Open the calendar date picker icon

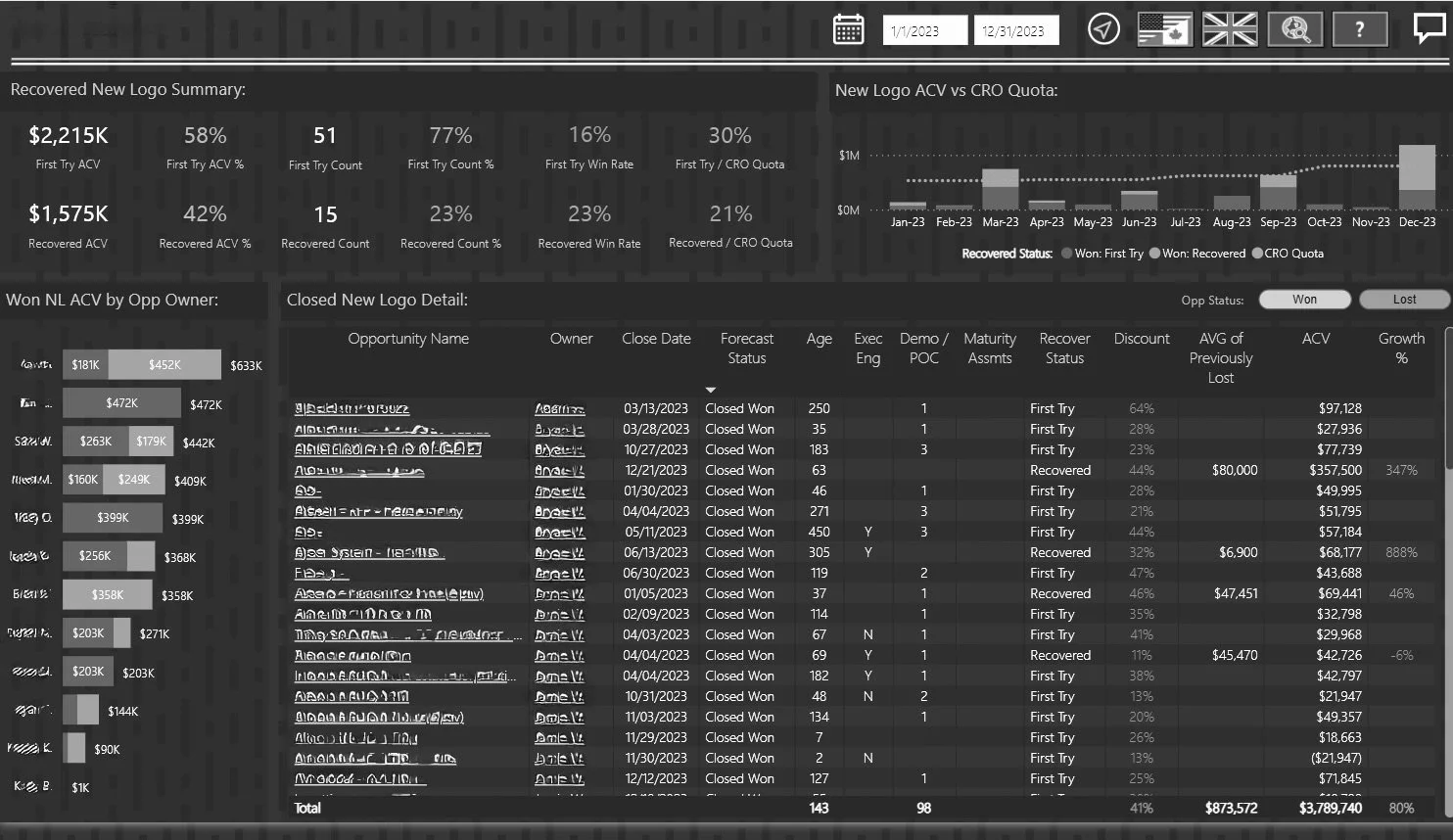[848, 29]
